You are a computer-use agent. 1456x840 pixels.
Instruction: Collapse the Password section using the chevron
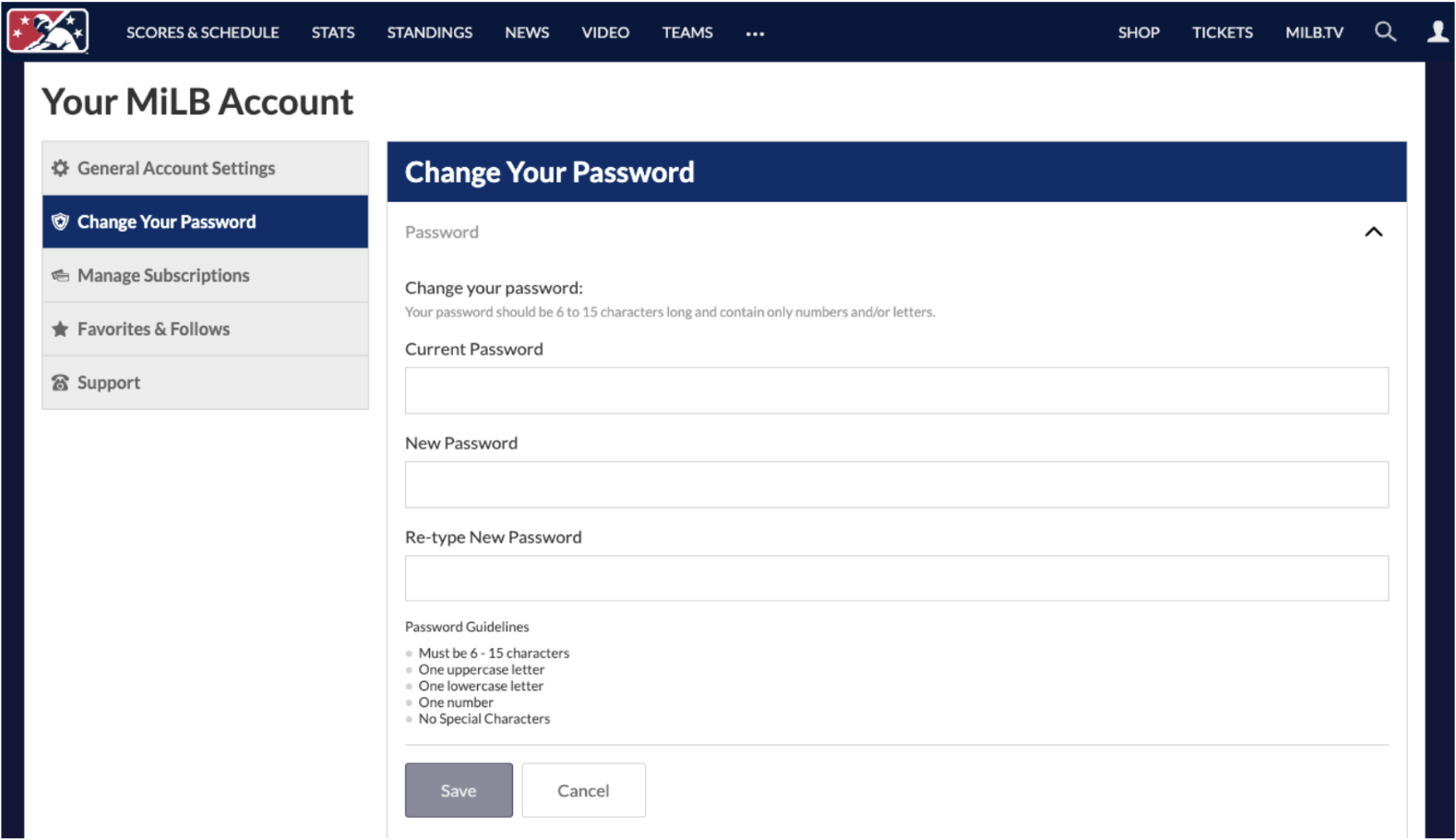(x=1374, y=233)
